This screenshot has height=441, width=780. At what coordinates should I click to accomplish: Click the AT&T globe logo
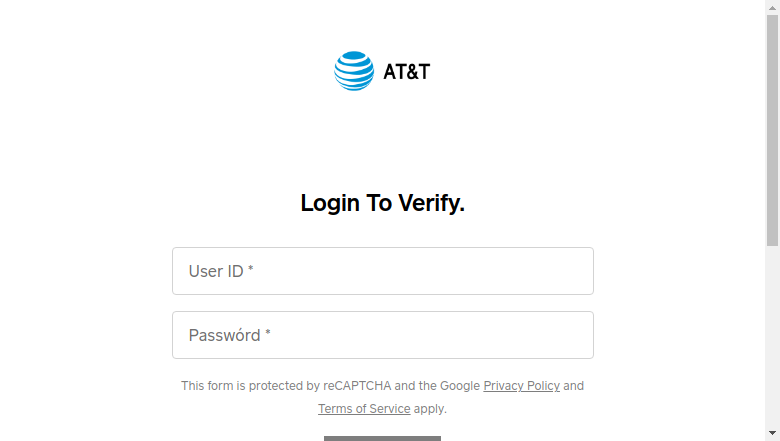(354, 71)
